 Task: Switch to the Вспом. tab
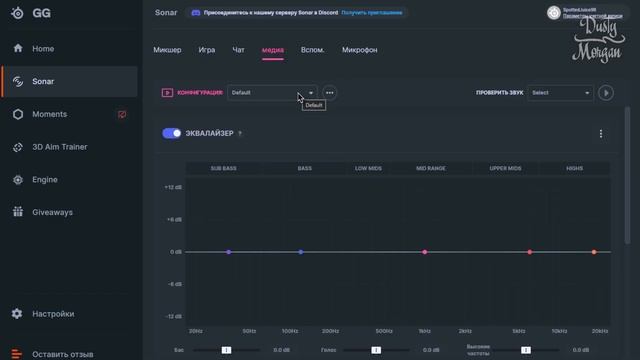click(312, 50)
